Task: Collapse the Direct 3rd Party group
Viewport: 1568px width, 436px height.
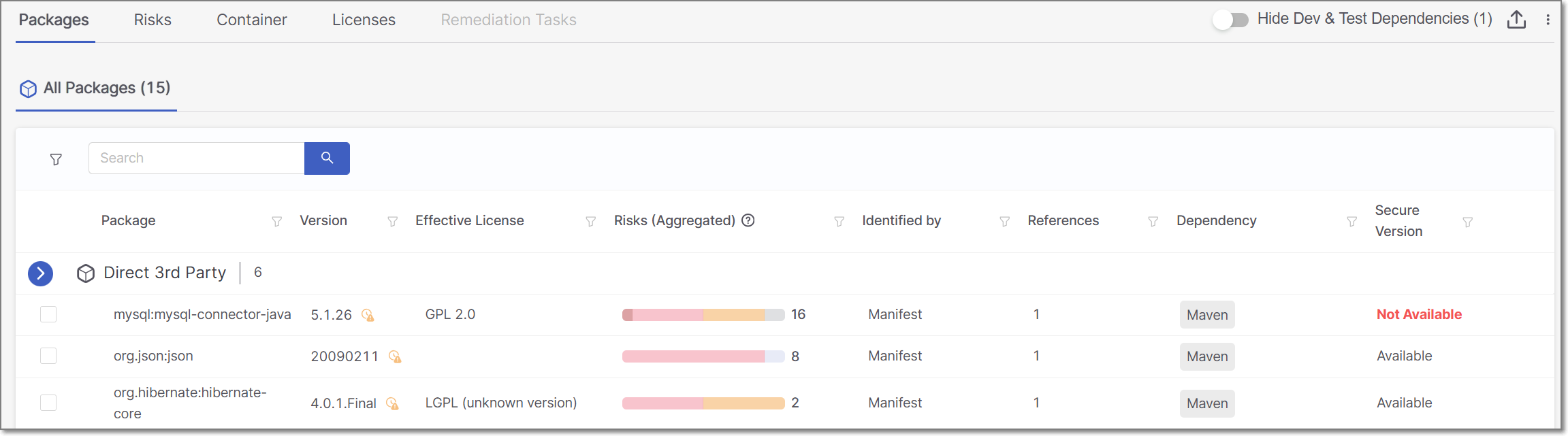Action: (40, 273)
